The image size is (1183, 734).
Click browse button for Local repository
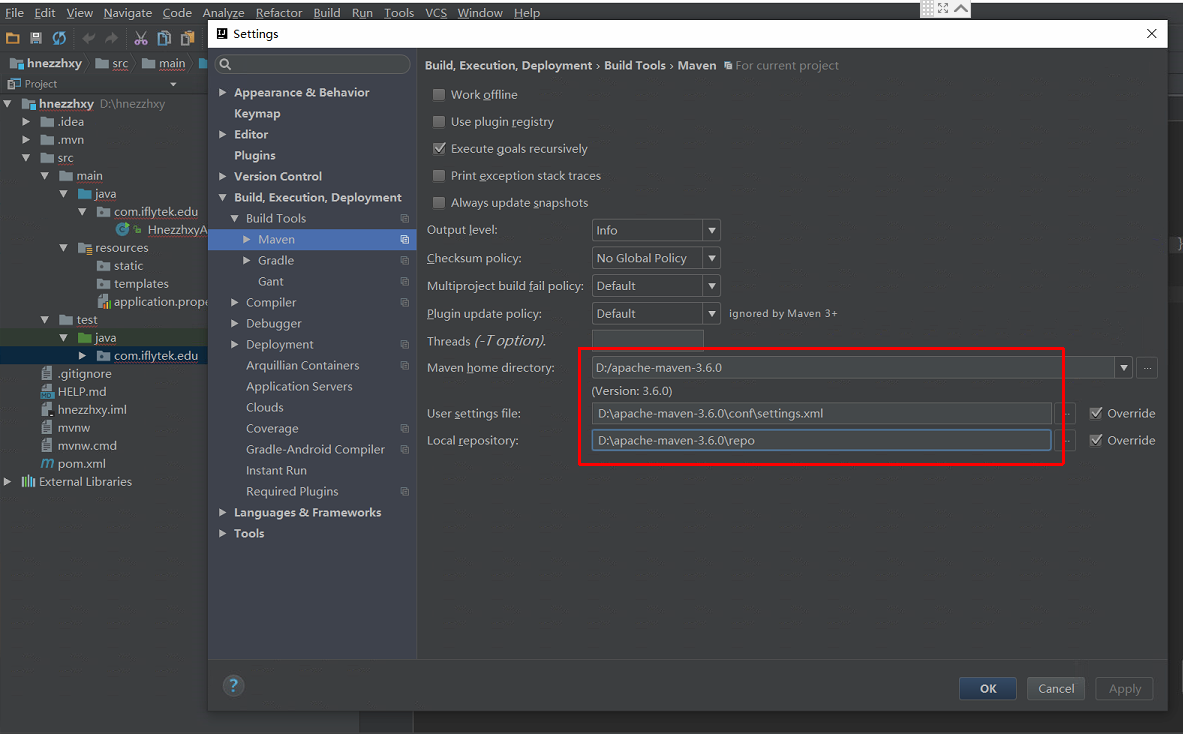click(1066, 441)
